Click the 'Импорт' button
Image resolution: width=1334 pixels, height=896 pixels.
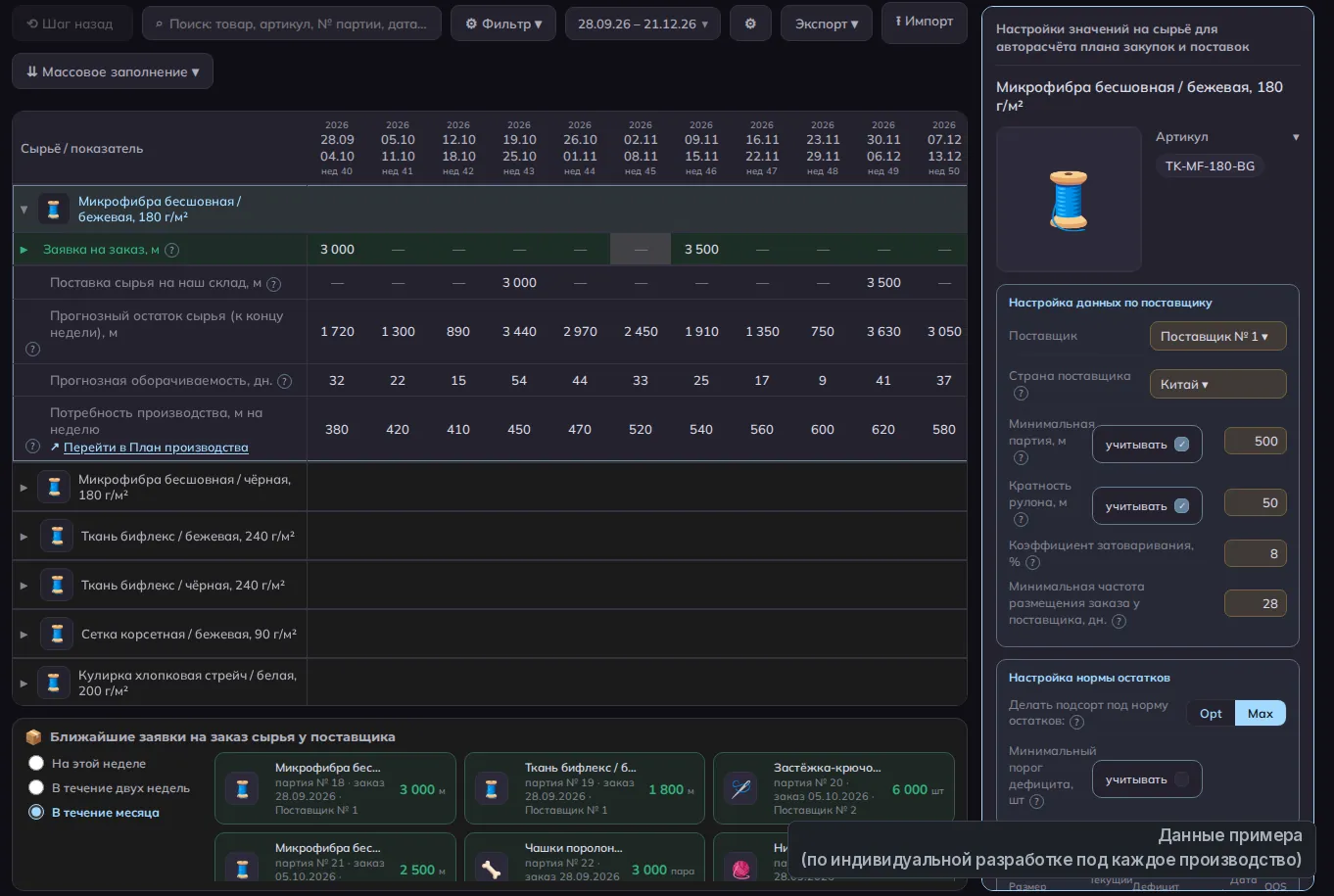click(x=925, y=22)
